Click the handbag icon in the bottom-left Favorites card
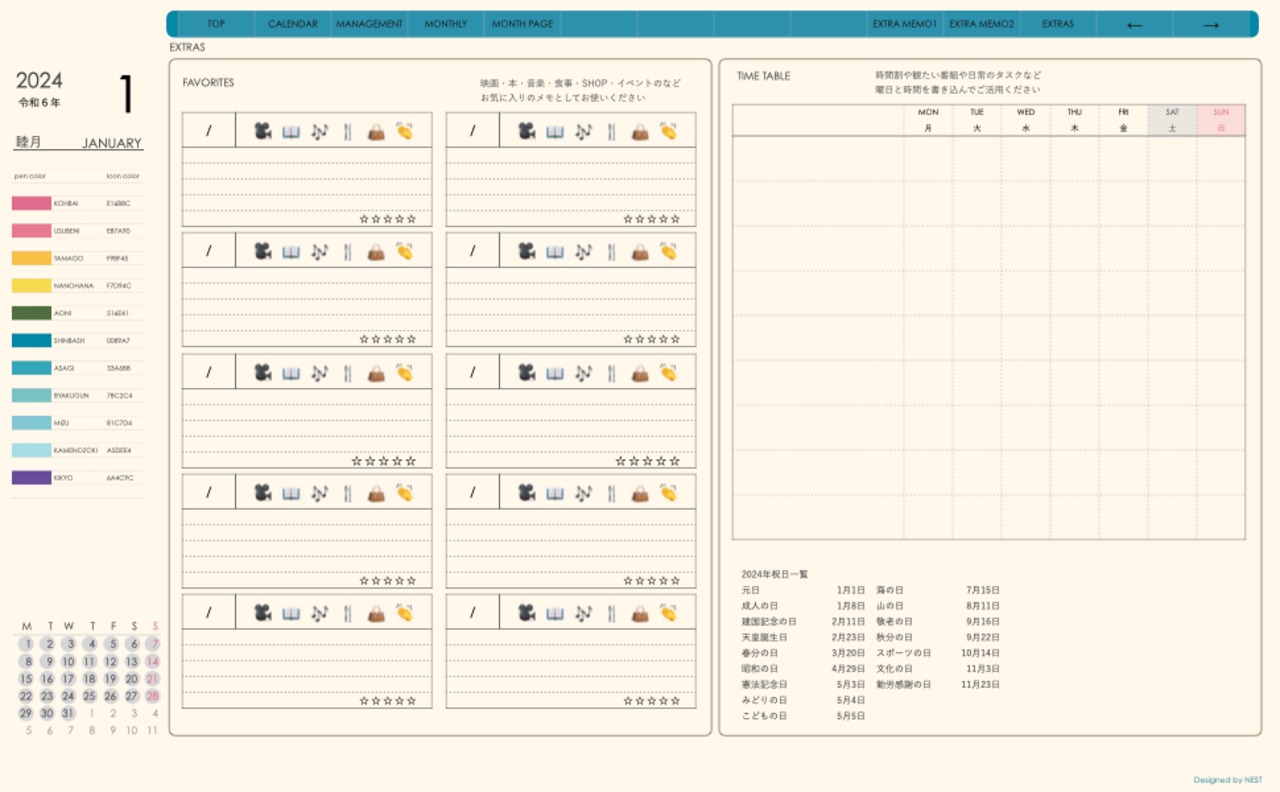The image size is (1280, 792). pyautogui.click(x=376, y=613)
